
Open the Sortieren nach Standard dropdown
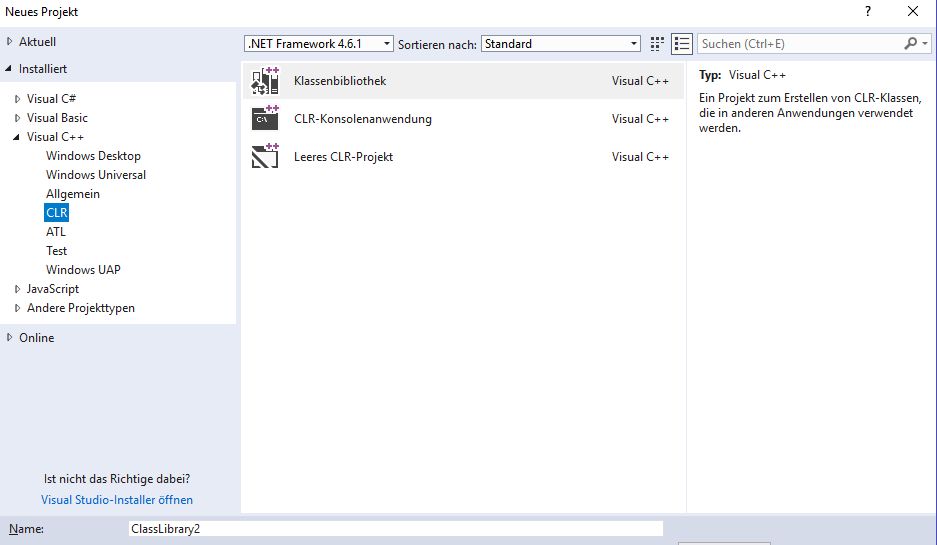point(561,44)
